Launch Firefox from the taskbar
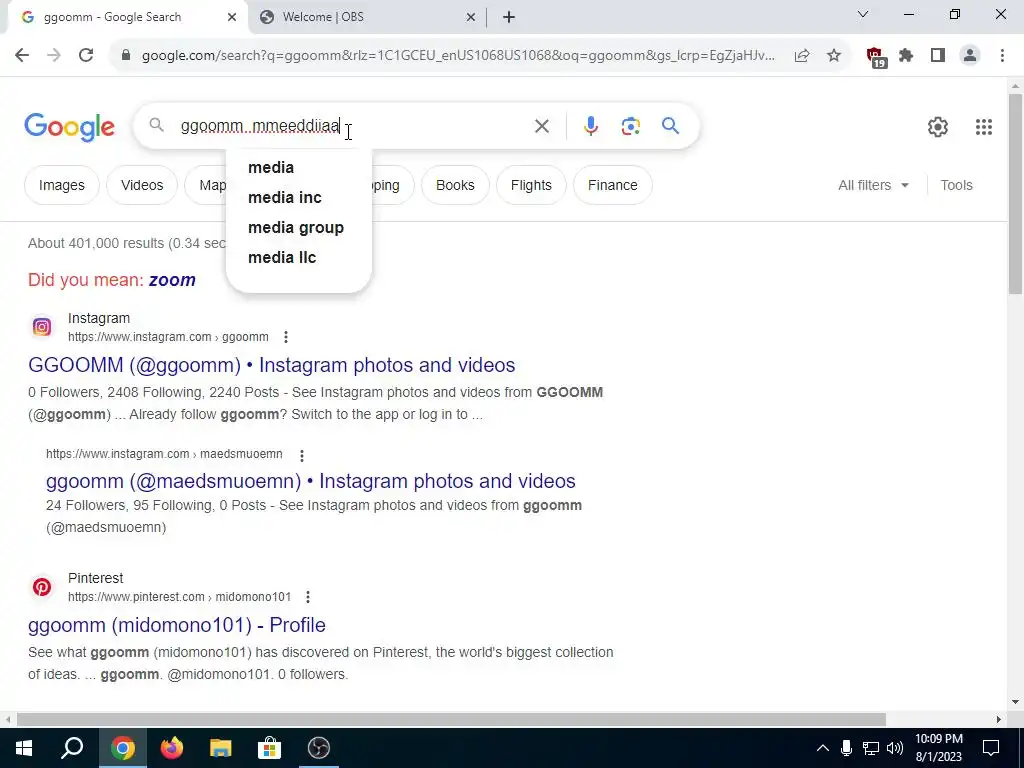Viewport: 1024px width, 768px height. click(x=172, y=748)
